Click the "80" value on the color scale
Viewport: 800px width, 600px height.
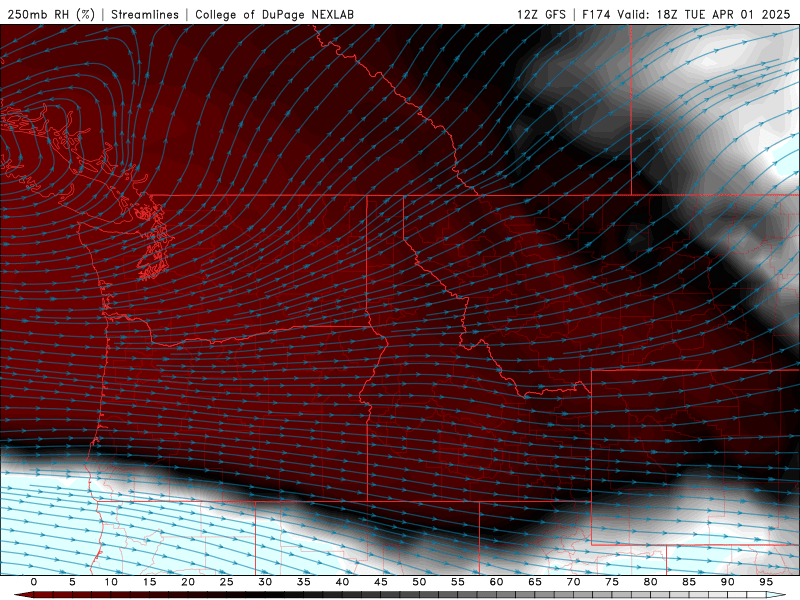click(650, 582)
